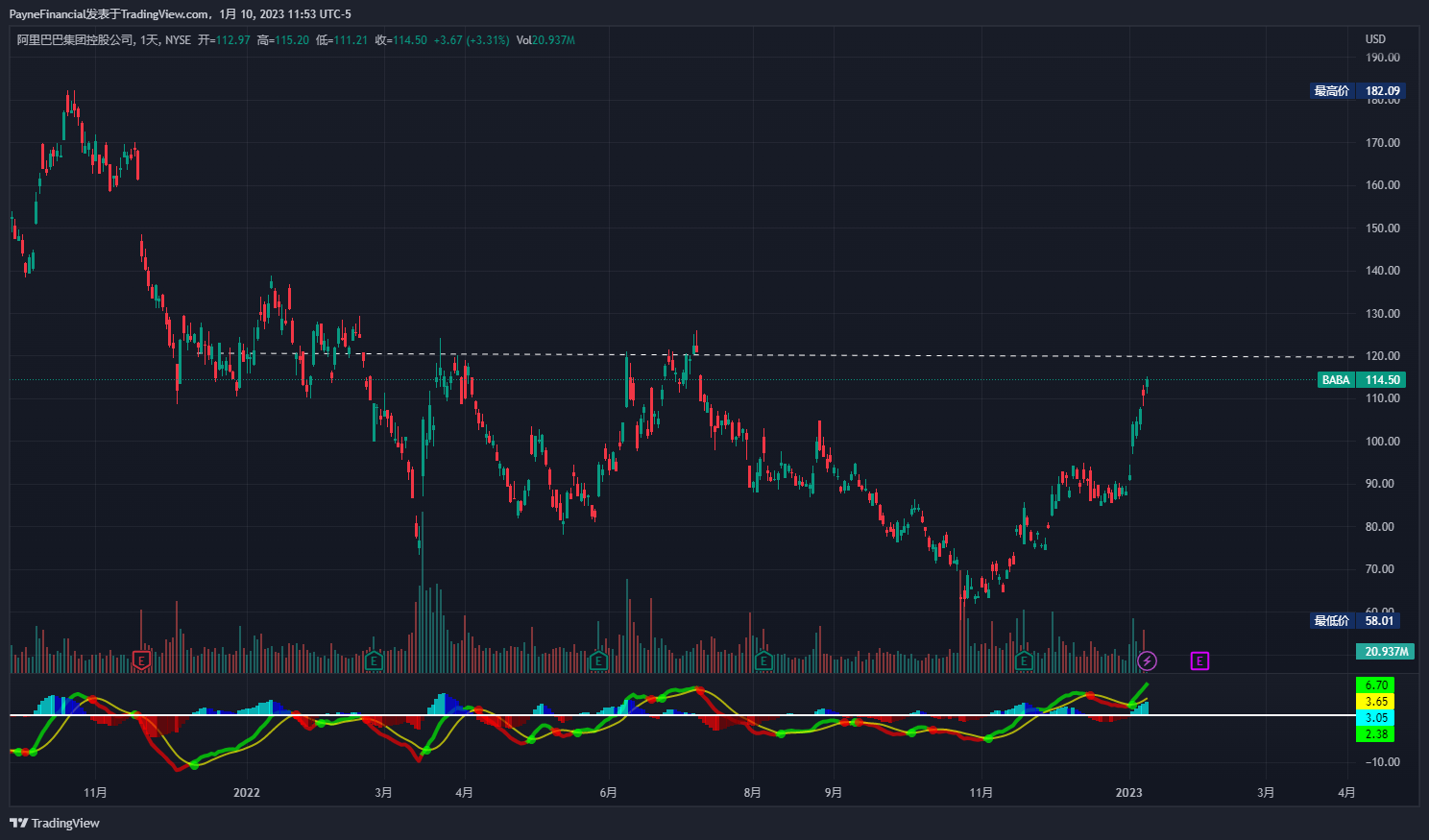The height and width of the screenshot is (840, 1429).
Task: Click the 4月 time label following 2023
Action: point(1346,793)
